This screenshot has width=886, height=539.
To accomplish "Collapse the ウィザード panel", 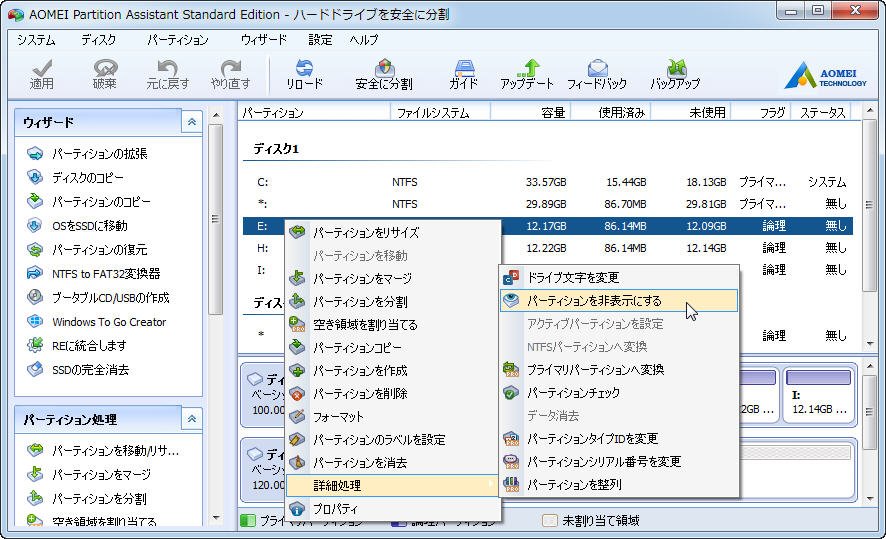I will [192, 122].
